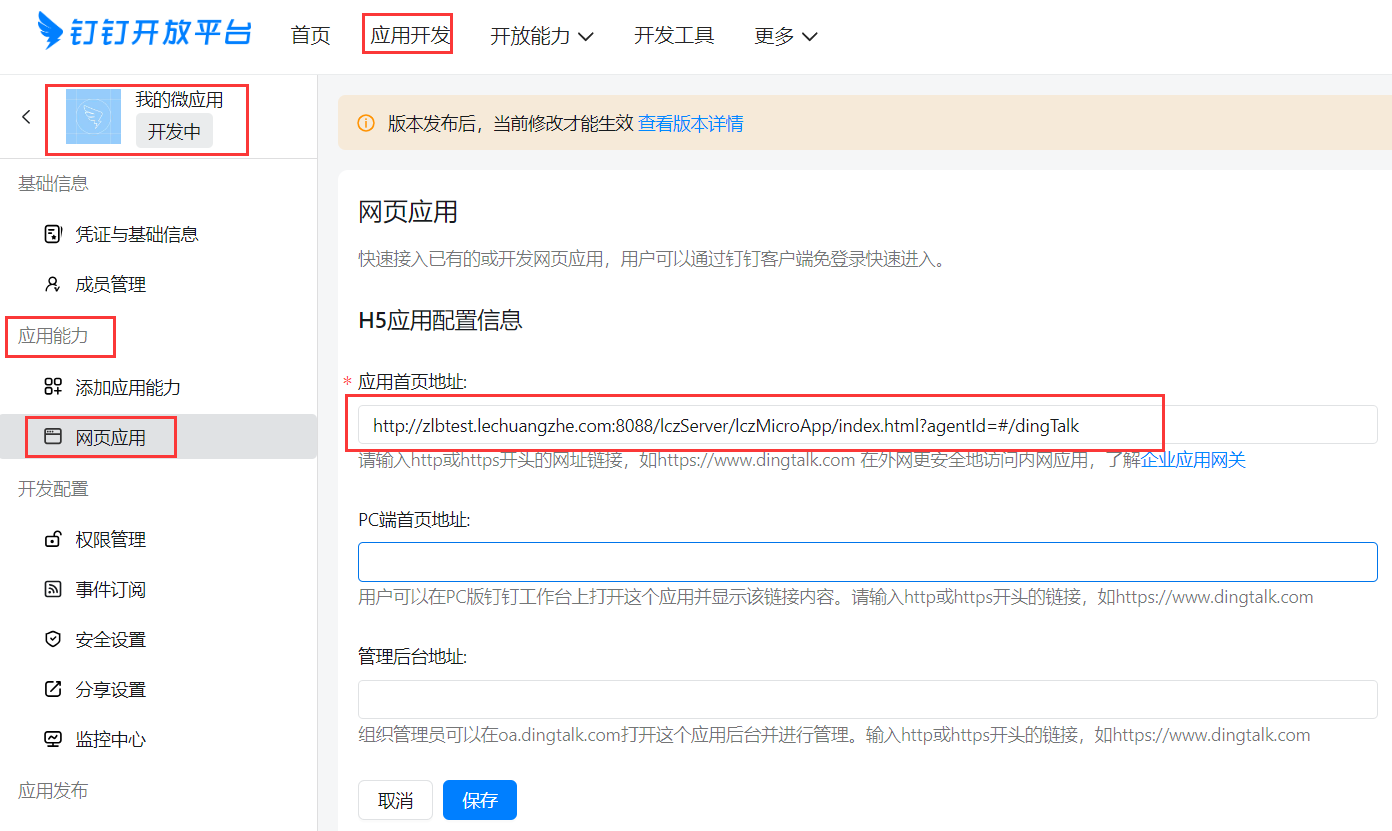Viewport: 1392px width, 831px height.
Task: Expand the 开放能力 dropdown menu
Action: point(542,36)
